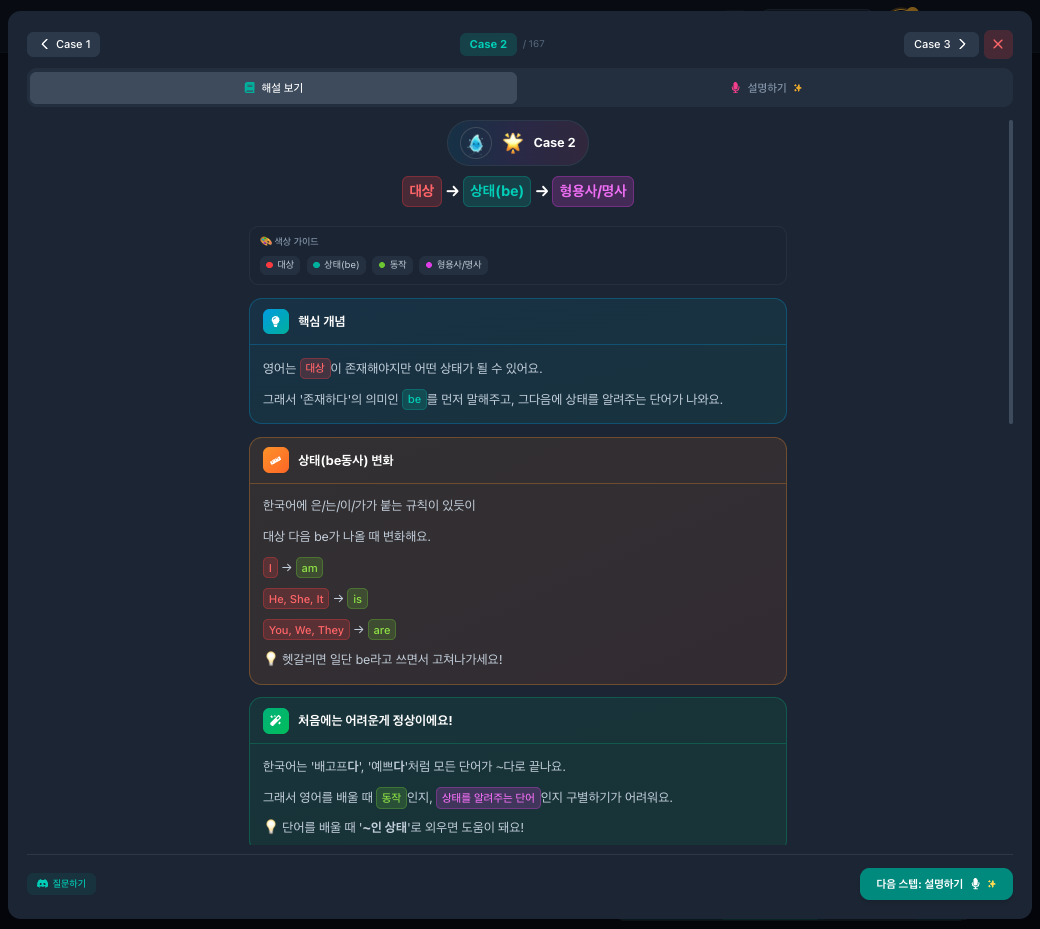Click the left chevron beside Case 1
The image size is (1040, 929).
(45, 44)
